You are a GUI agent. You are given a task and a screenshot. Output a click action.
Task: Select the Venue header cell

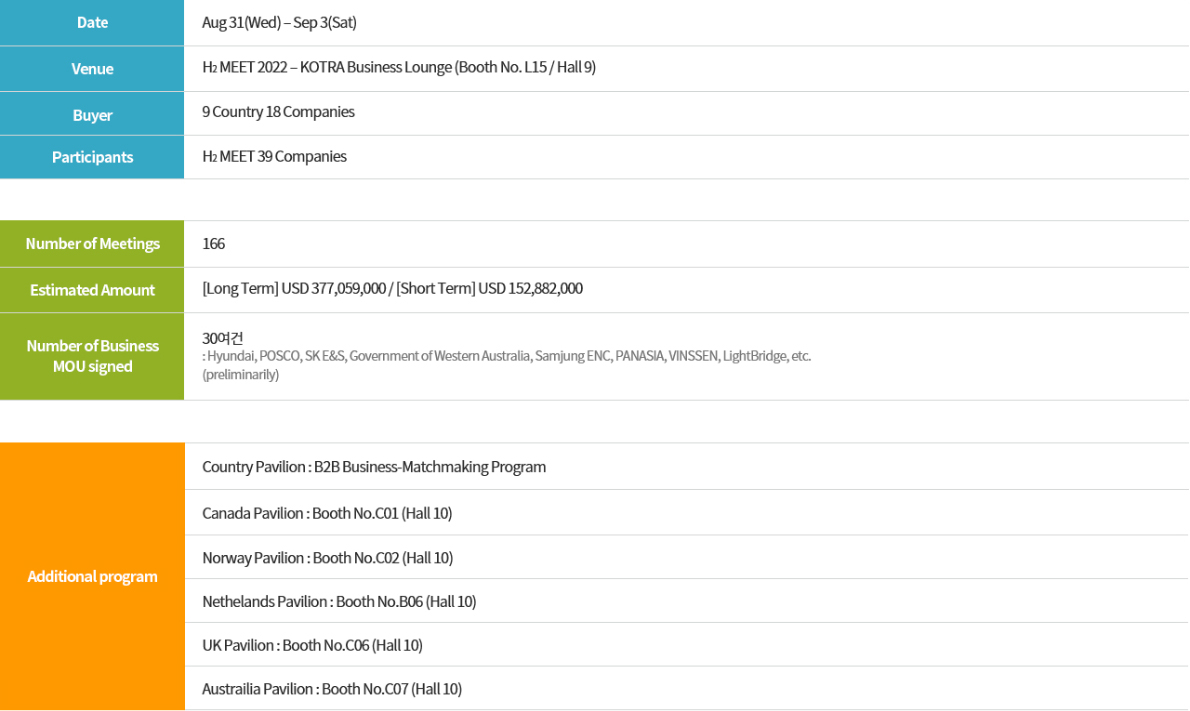pyautogui.click(x=92, y=69)
